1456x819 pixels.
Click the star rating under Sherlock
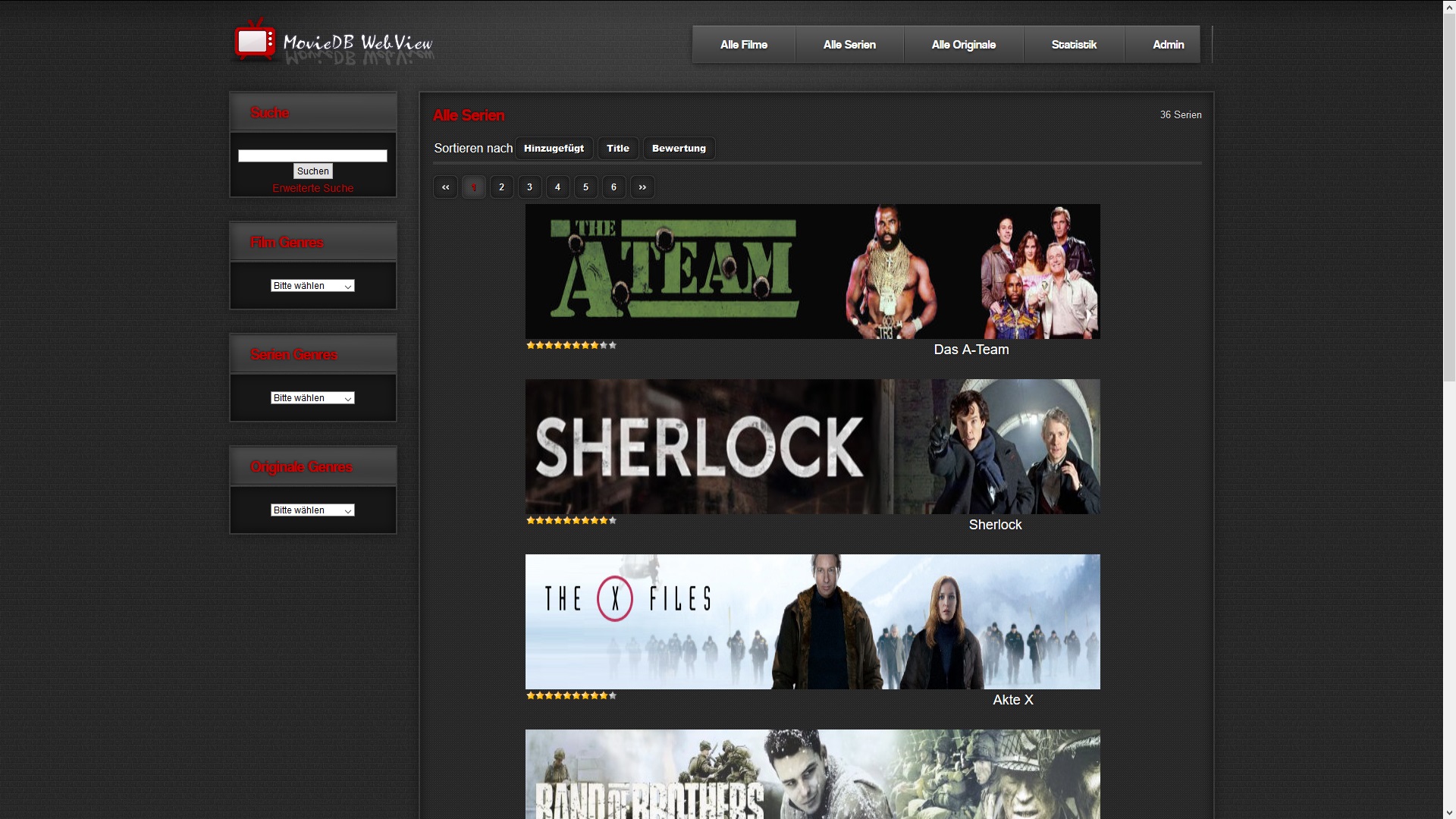[571, 521]
